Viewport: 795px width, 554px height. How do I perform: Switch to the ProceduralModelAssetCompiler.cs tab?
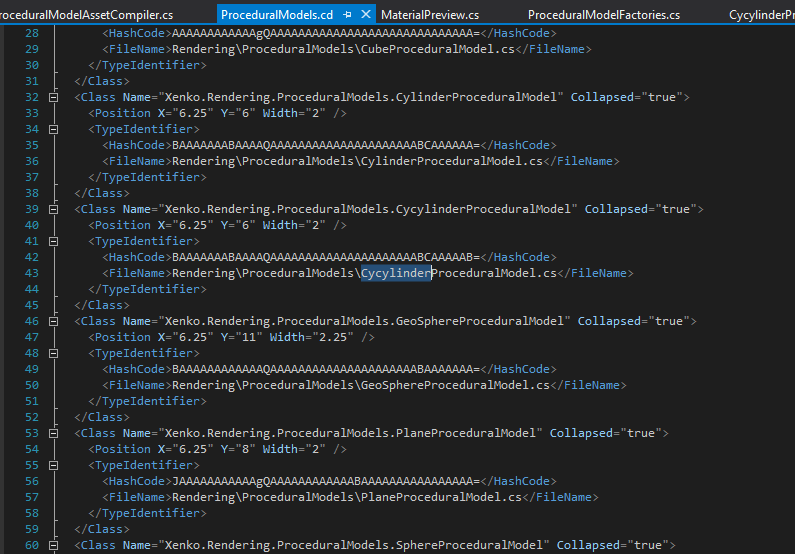click(x=86, y=15)
